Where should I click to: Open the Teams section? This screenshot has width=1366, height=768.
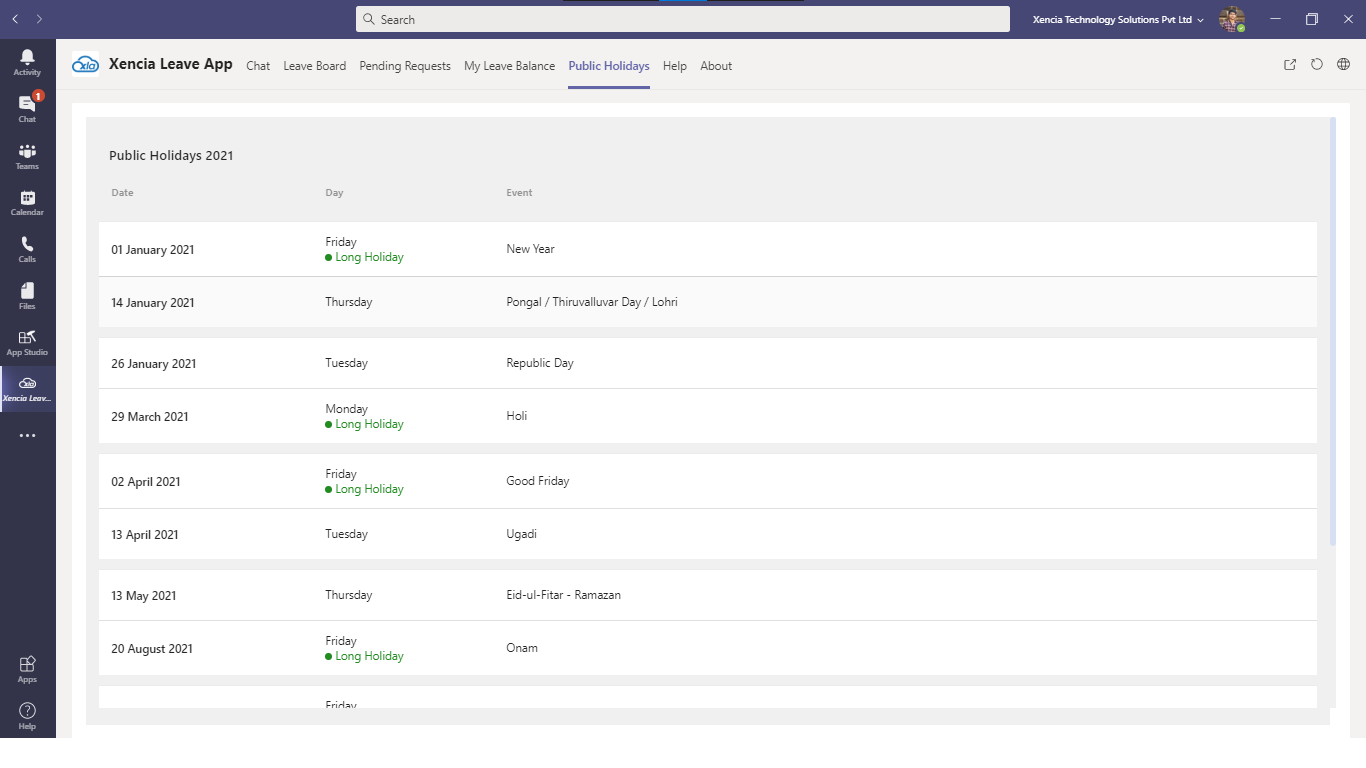27,153
